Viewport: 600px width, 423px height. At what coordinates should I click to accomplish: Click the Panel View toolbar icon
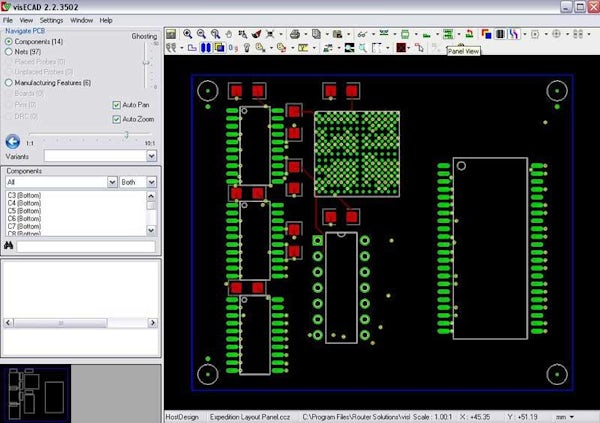pos(448,33)
